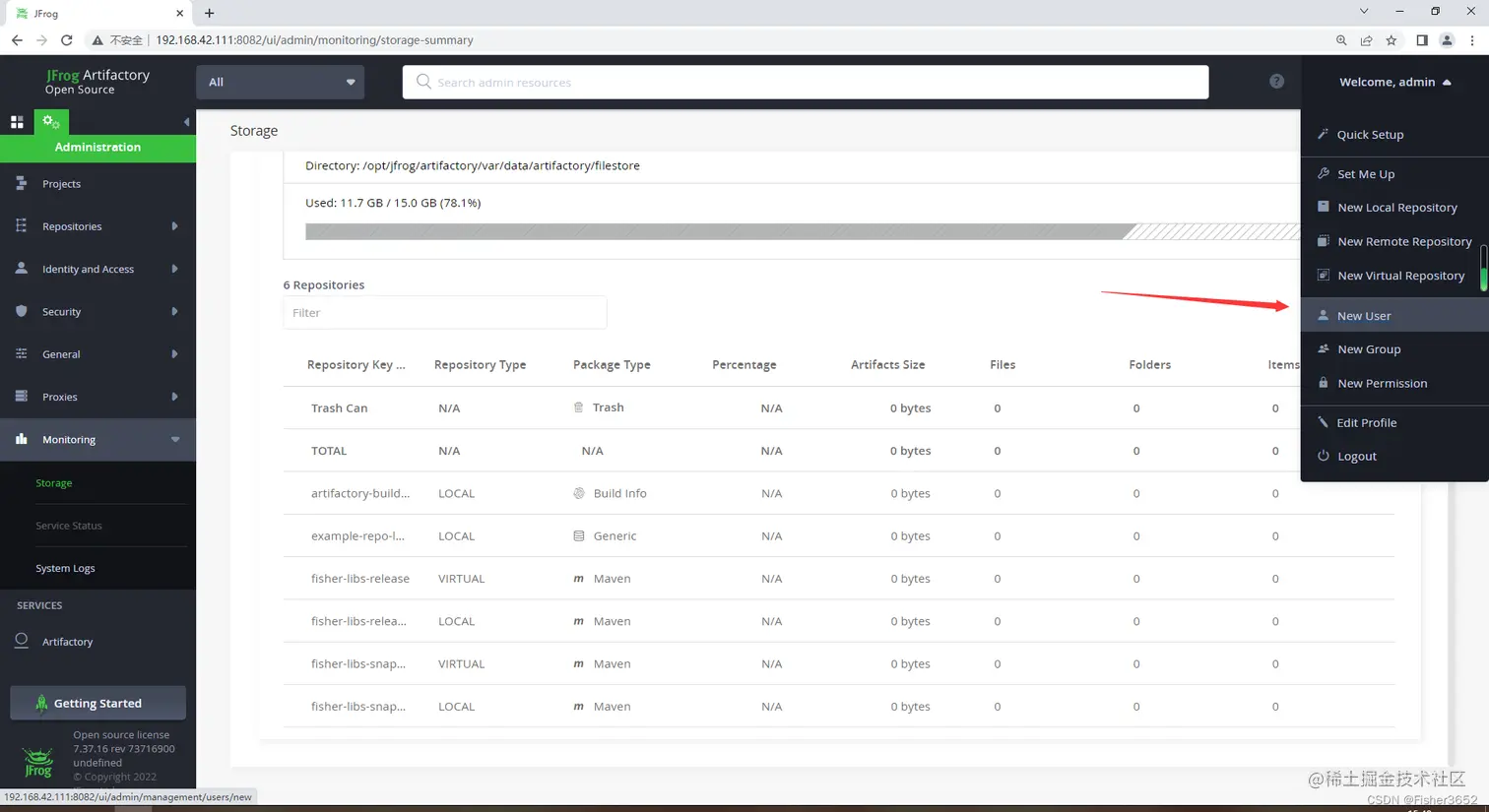1489x812 pixels.
Task: Click the New Local Repository icon
Action: 1323,207
